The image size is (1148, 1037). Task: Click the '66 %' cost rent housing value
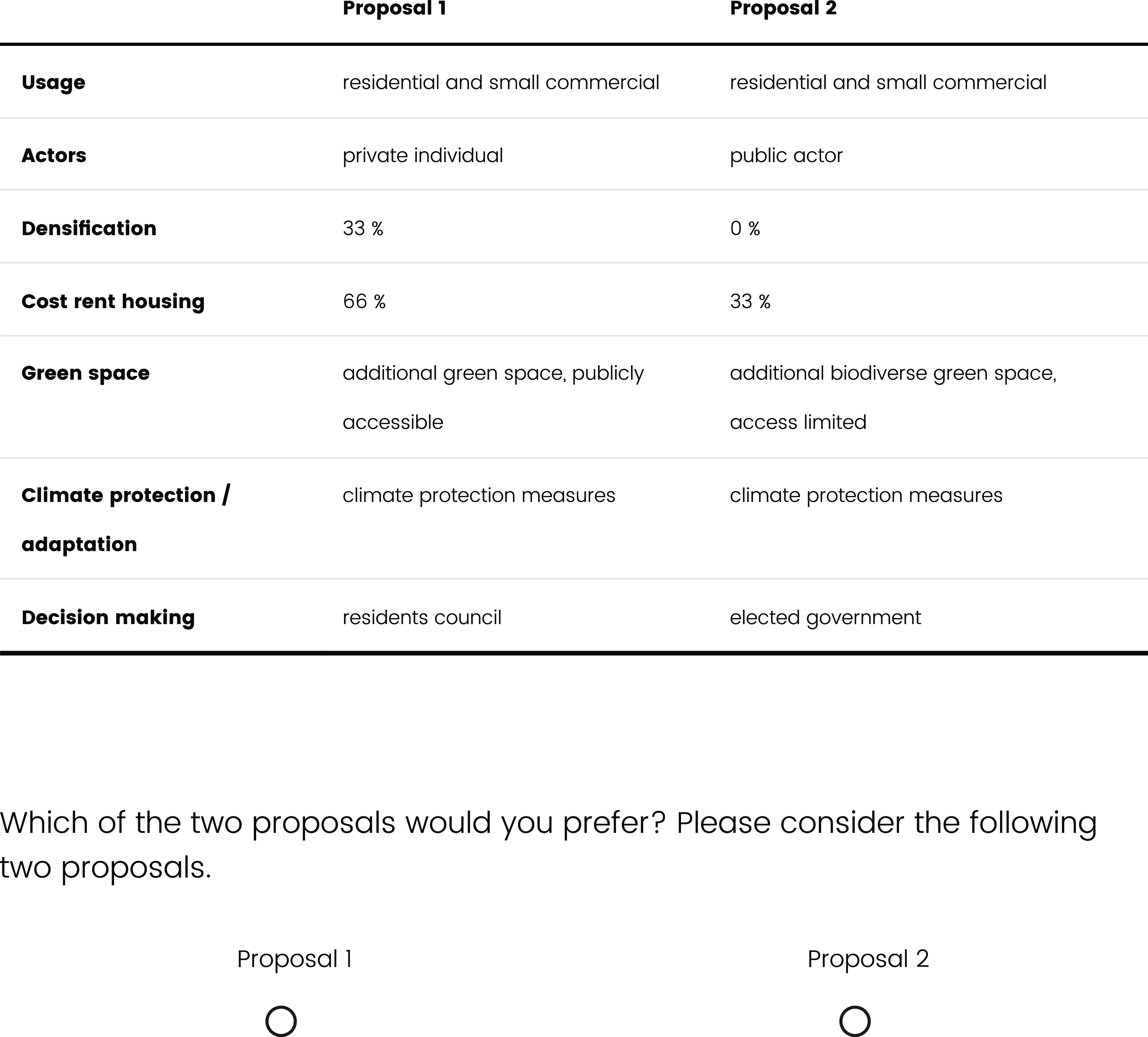point(364,301)
